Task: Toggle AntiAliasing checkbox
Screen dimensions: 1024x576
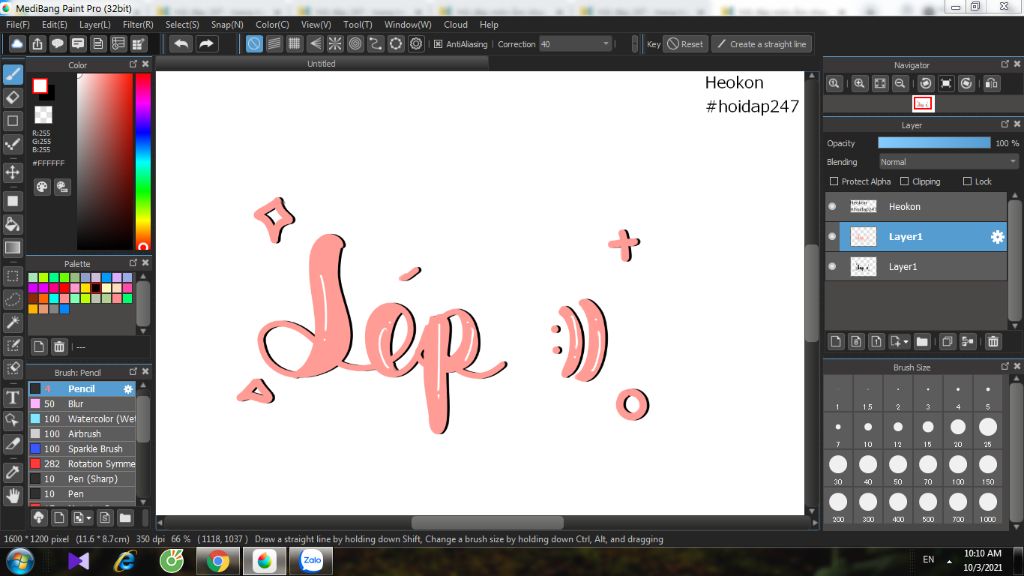Action: click(438, 44)
